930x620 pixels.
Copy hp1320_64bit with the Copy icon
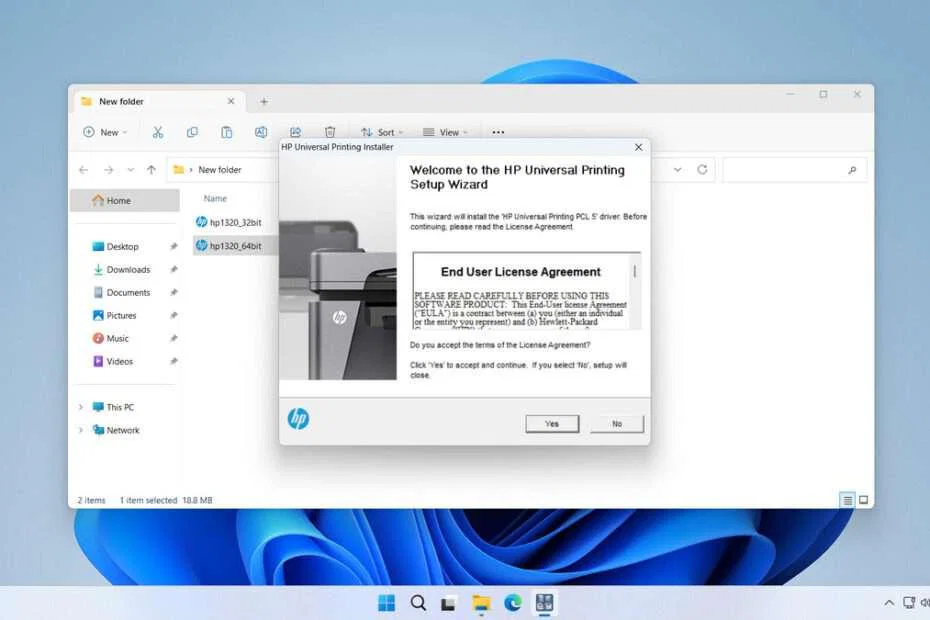192,132
